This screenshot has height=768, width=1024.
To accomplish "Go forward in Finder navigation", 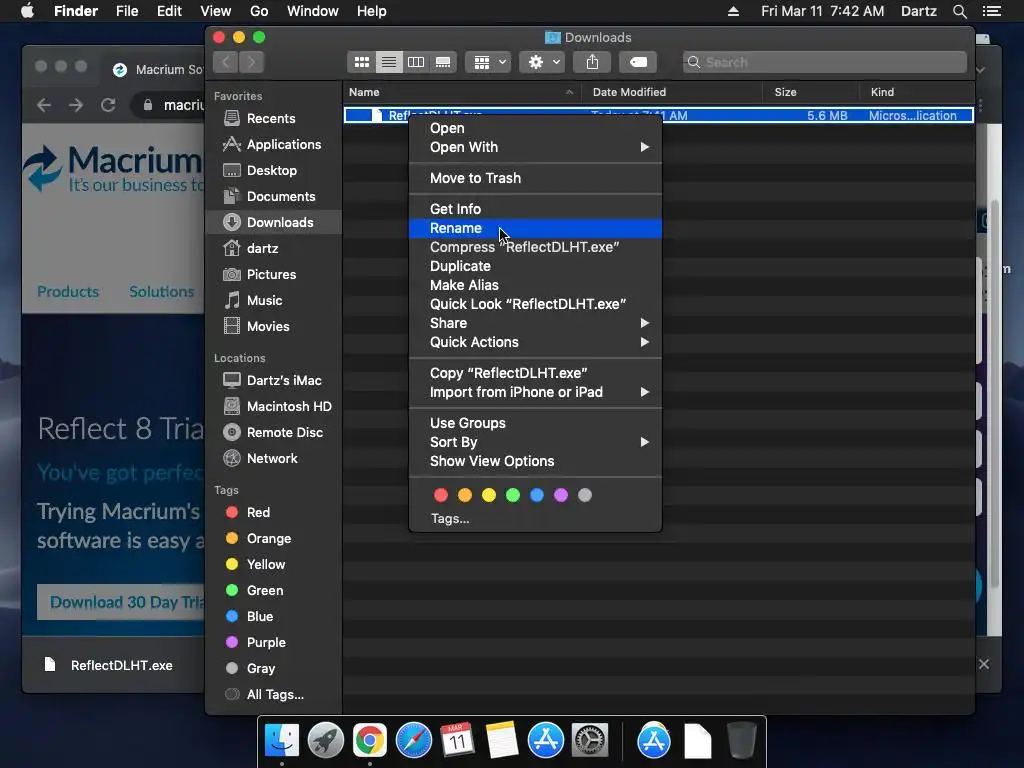I will coord(251,62).
